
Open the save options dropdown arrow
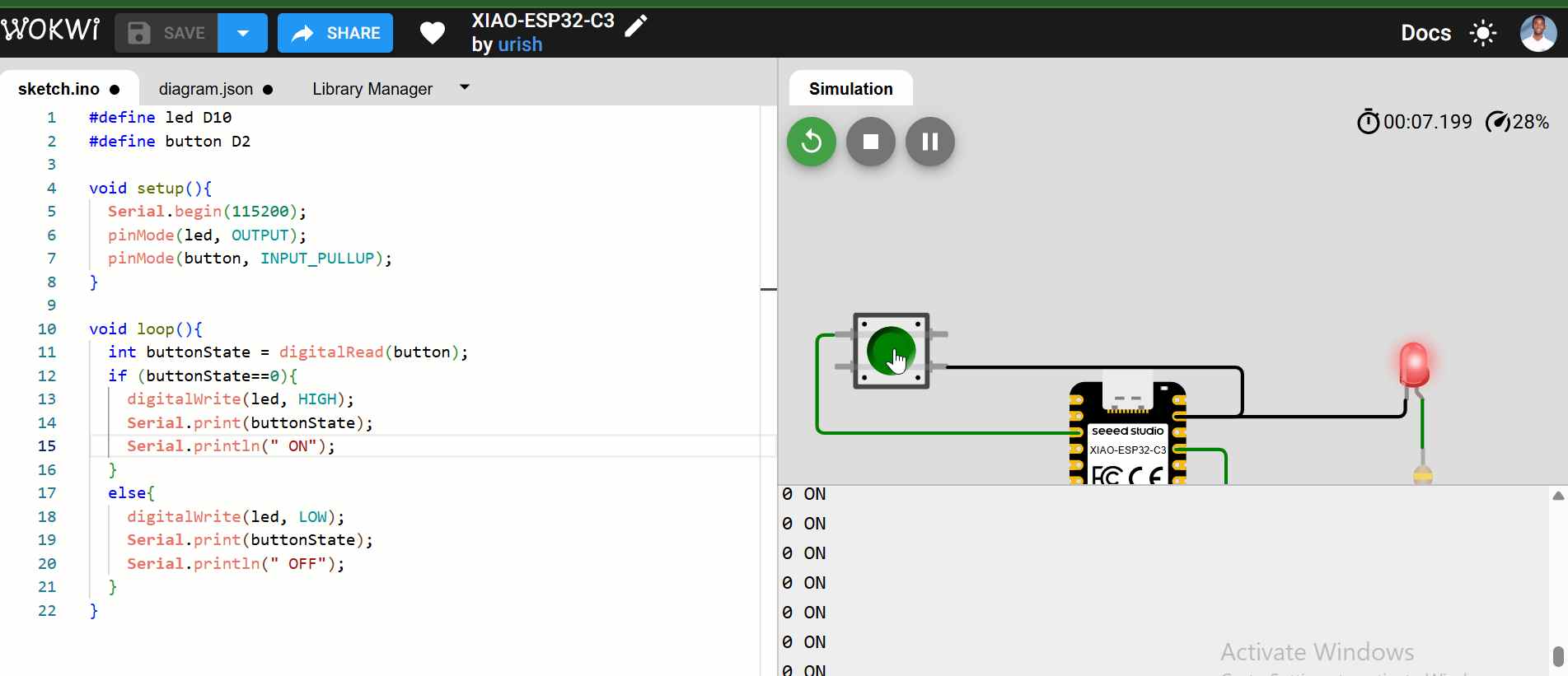pos(242,33)
